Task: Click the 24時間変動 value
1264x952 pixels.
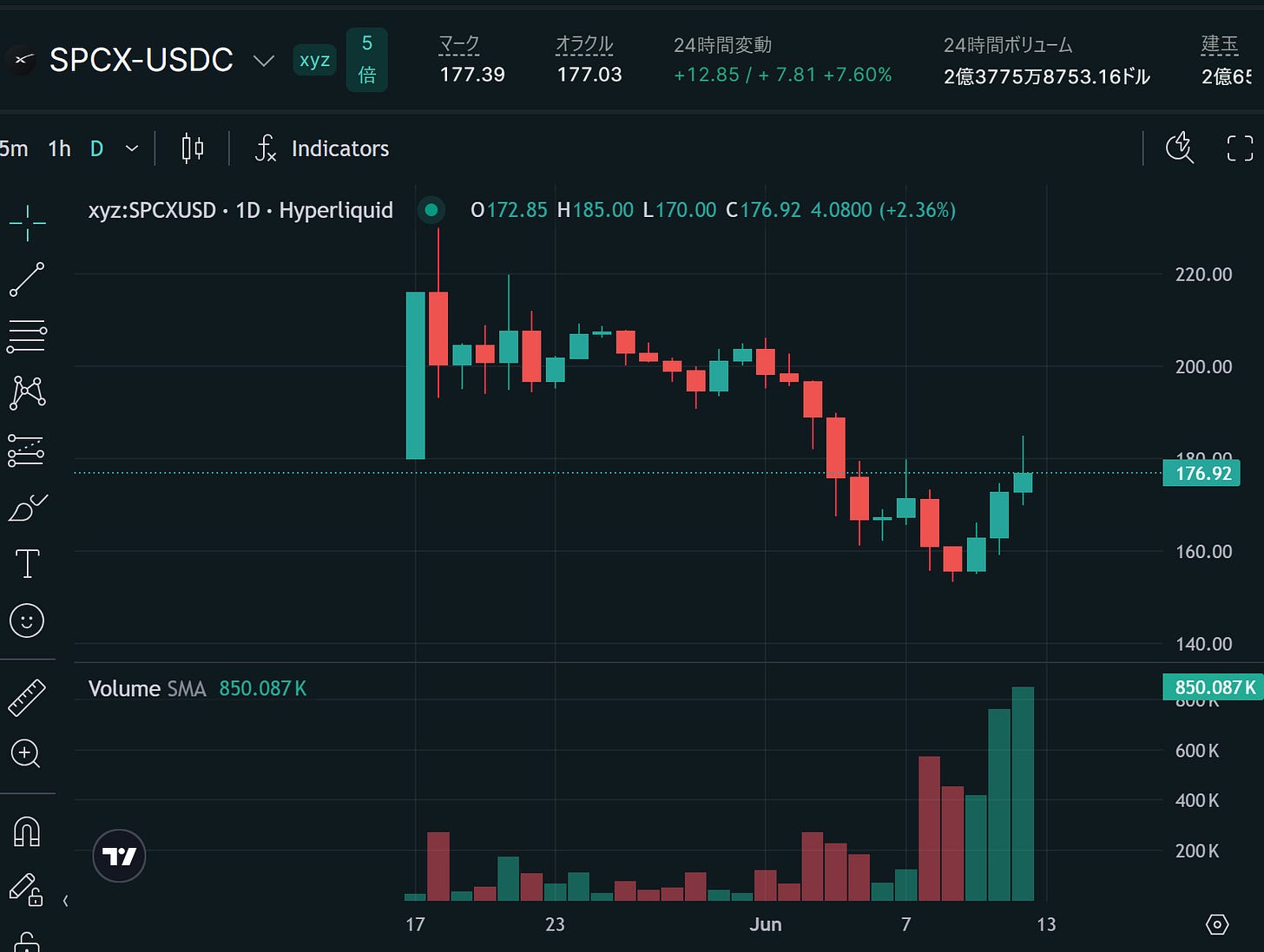Action: coord(782,75)
